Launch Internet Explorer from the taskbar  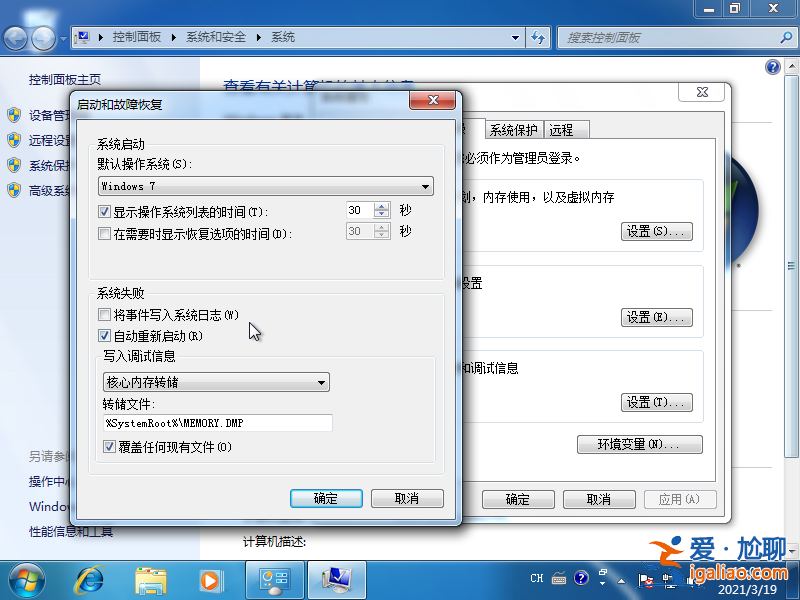(x=89, y=580)
